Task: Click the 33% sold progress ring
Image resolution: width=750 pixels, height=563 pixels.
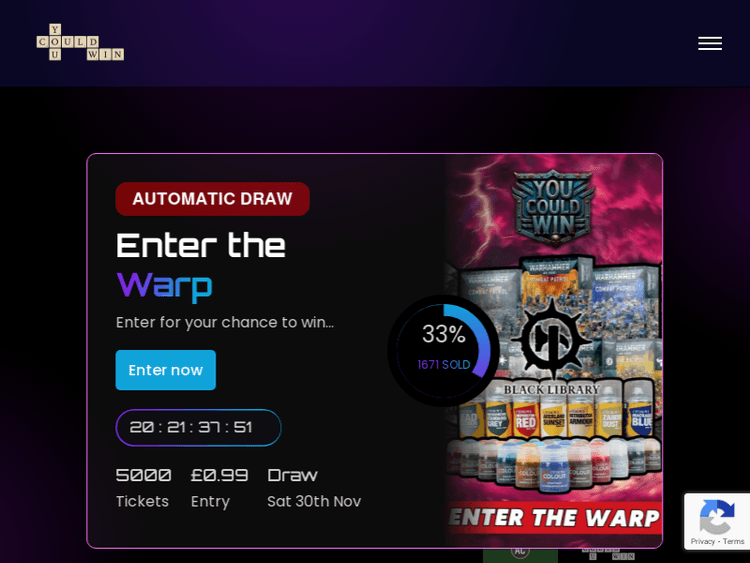Action: click(x=443, y=351)
